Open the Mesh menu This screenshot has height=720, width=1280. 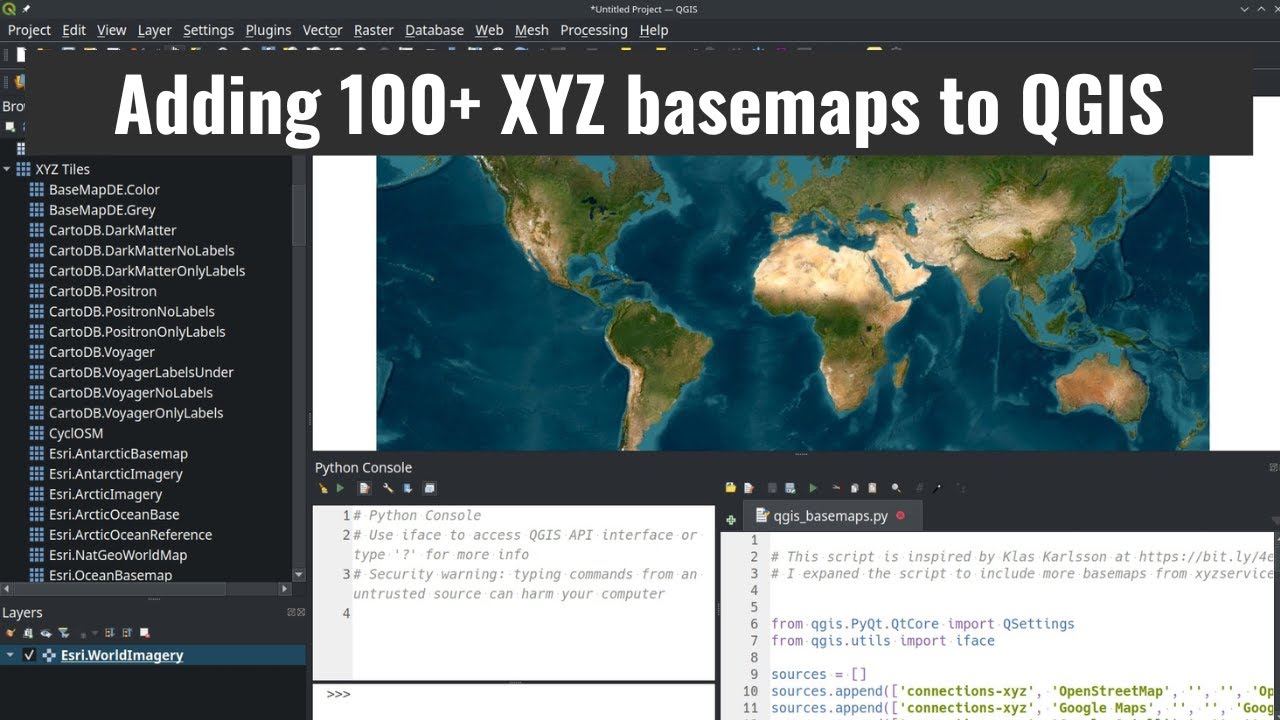click(531, 30)
